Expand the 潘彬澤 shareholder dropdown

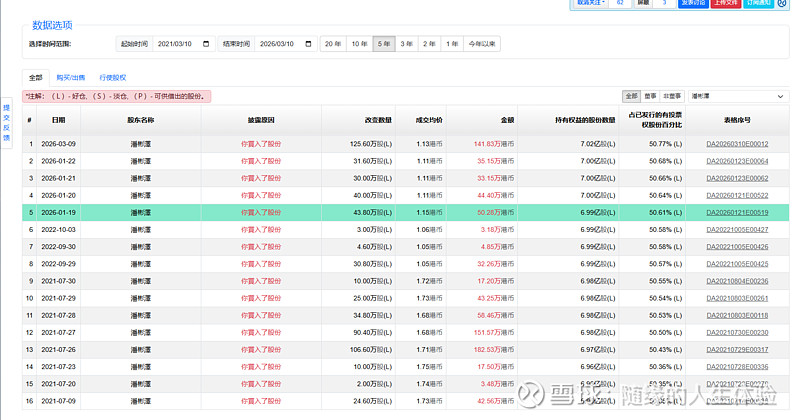point(738,96)
